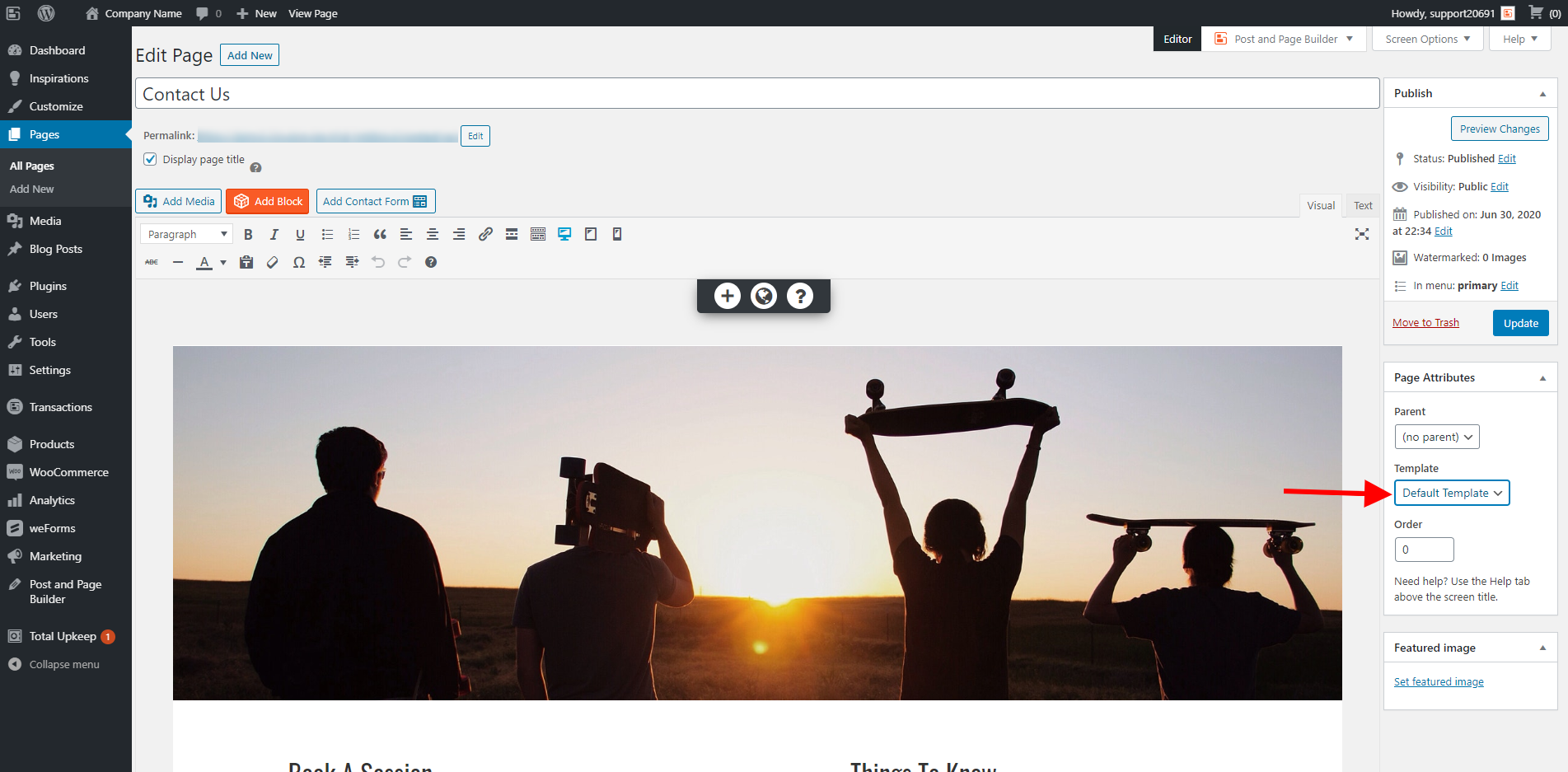Collapse the Page Attributes panel

coord(1542,377)
